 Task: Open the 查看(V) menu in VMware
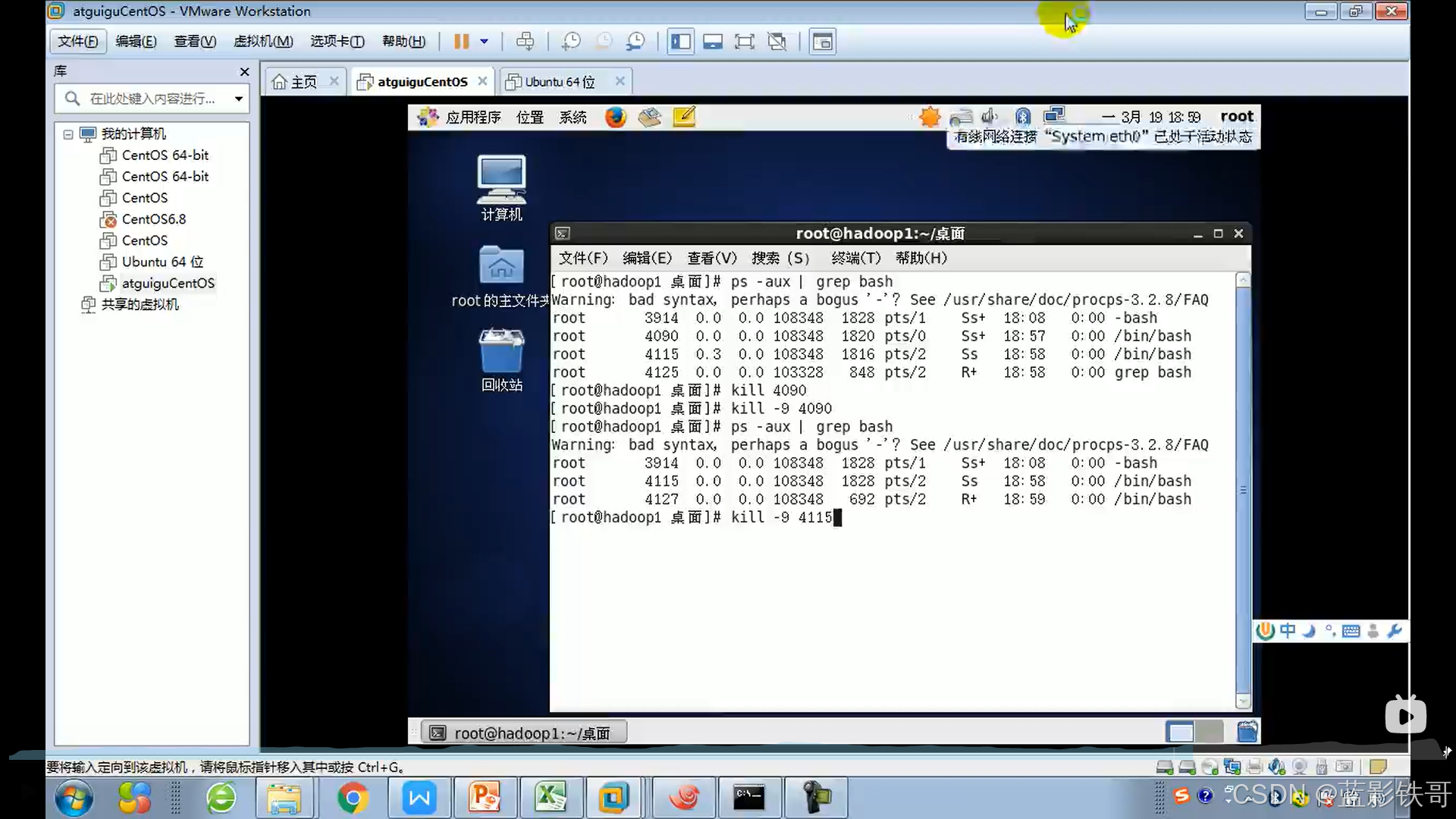pyautogui.click(x=195, y=42)
